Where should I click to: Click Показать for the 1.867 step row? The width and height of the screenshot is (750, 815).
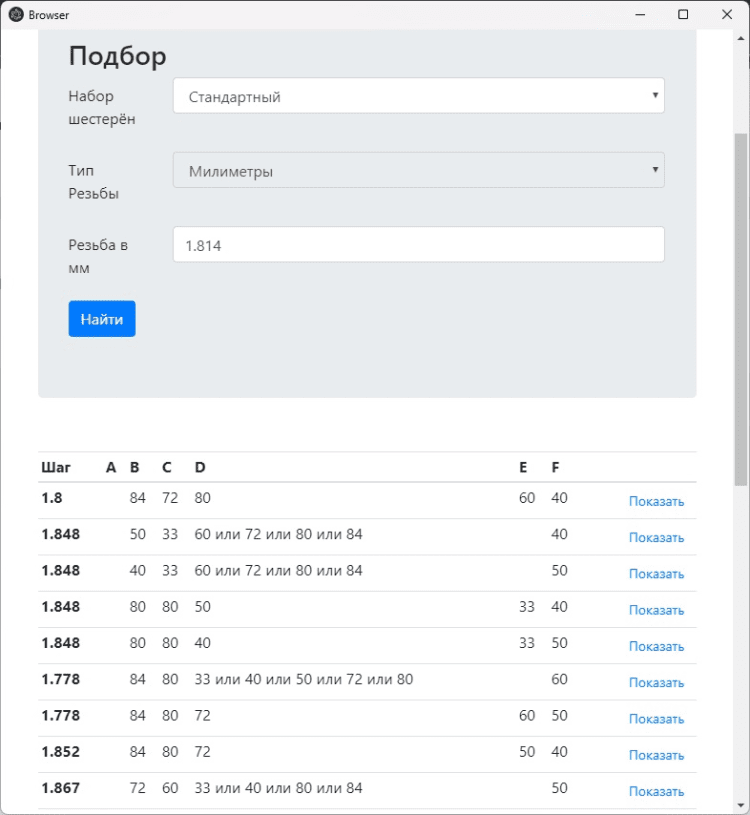(x=656, y=791)
